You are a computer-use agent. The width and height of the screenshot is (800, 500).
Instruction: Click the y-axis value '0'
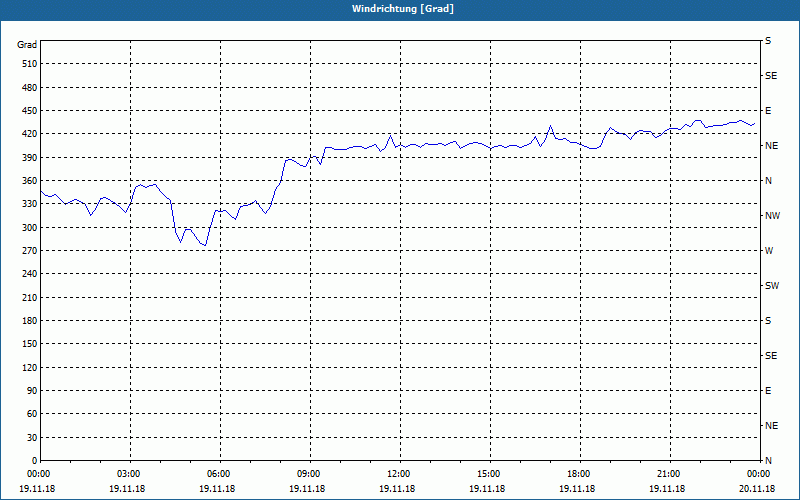[x=34, y=461]
